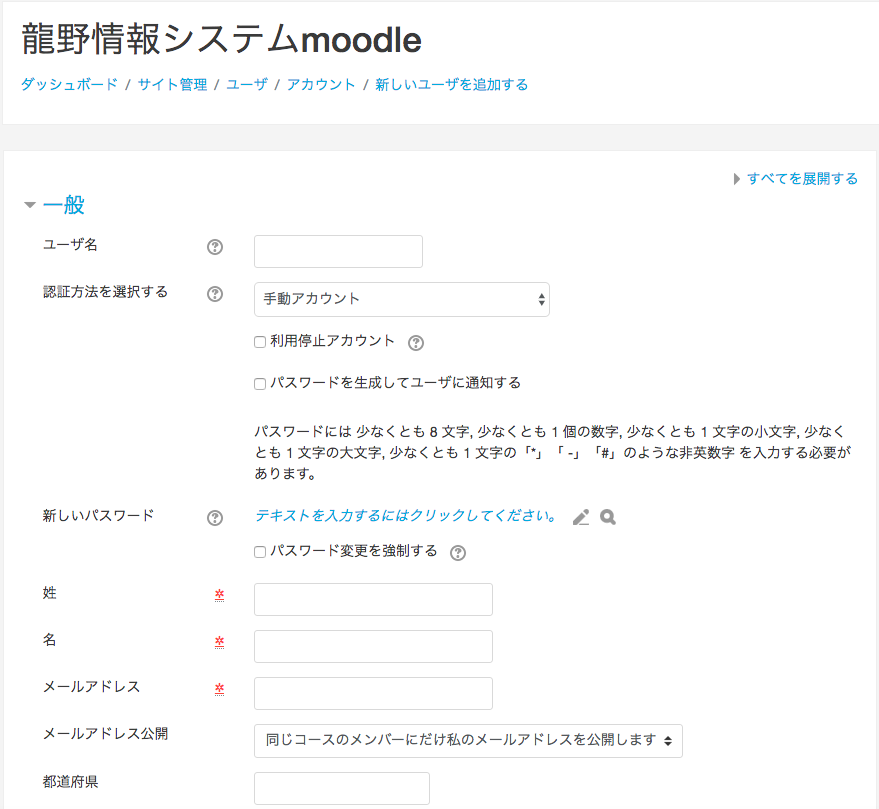Check the パスワード変更を強制する checkbox
This screenshot has width=879, height=809.
pos(260,552)
